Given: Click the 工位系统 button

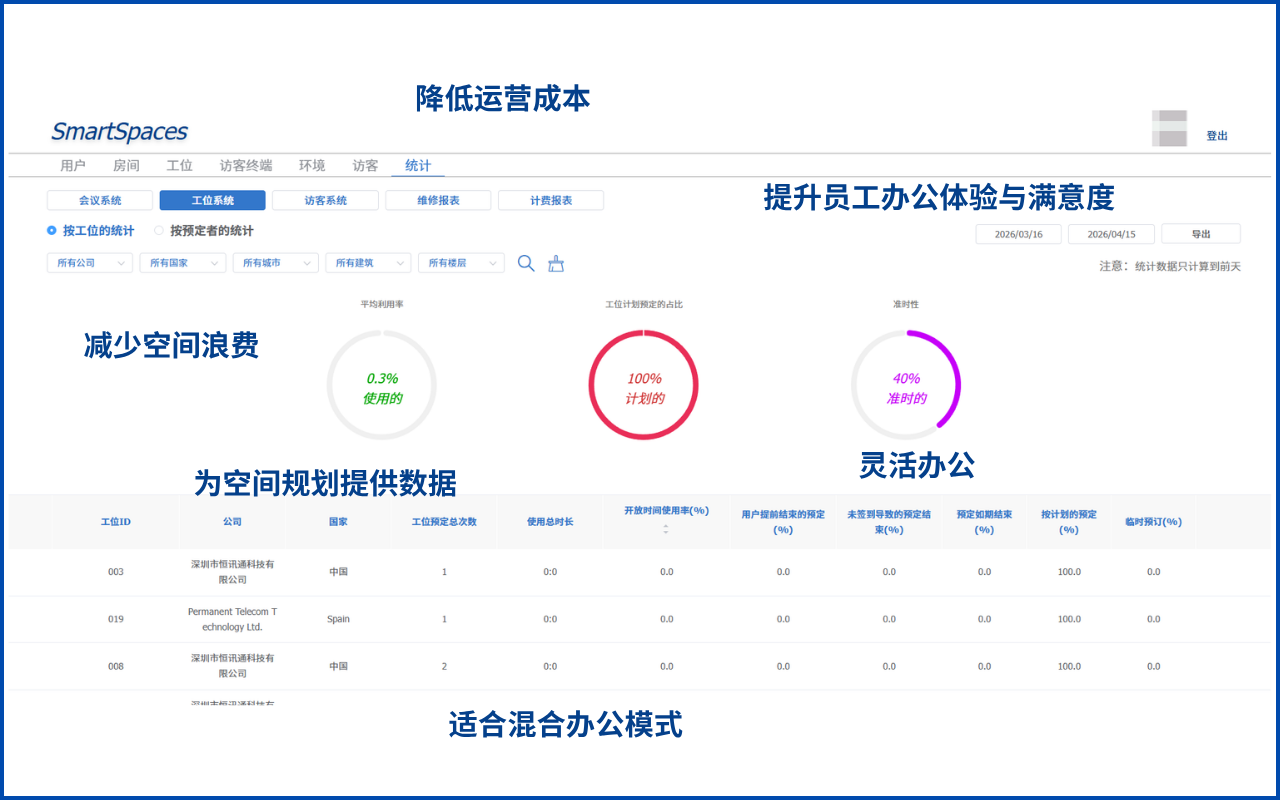Looking at the screenshot, I should (213, 201).
